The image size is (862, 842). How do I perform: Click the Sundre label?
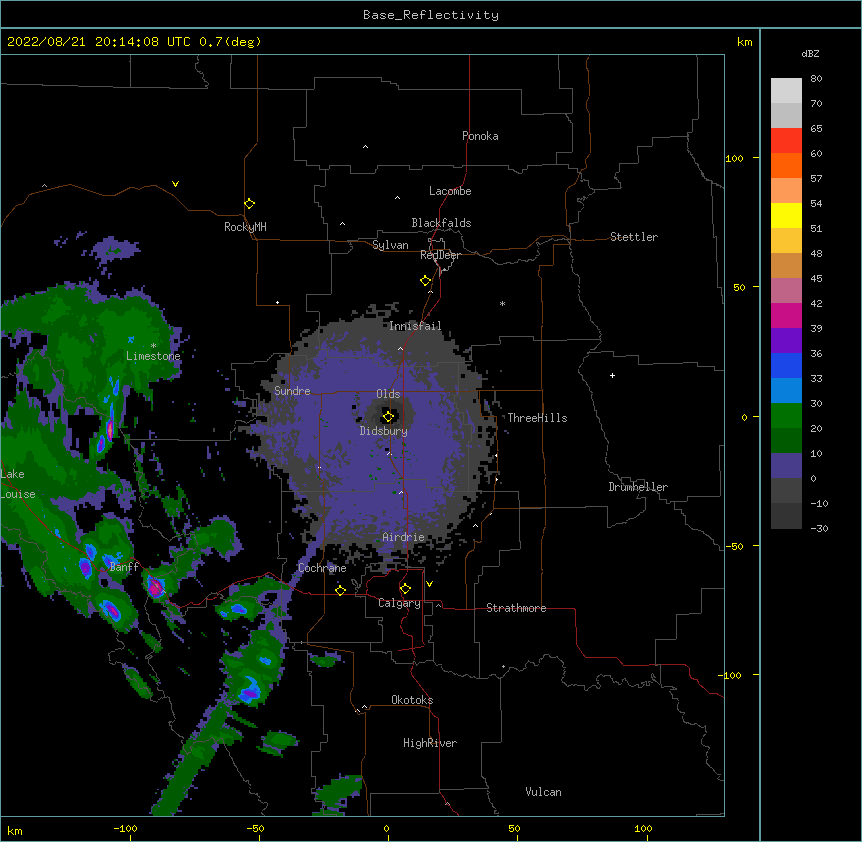(292, 391)
